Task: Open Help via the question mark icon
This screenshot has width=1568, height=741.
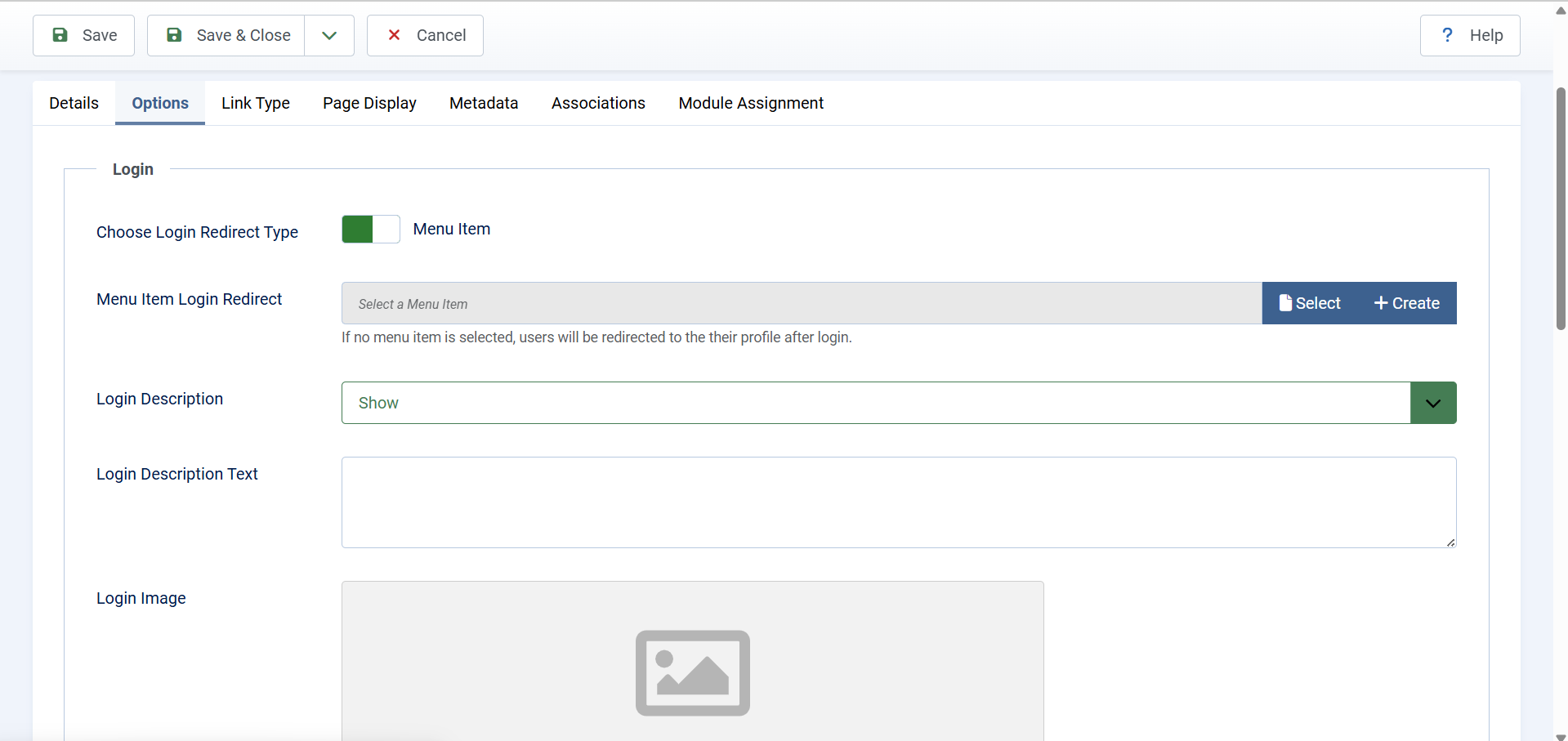Action: pos(1447,35)
